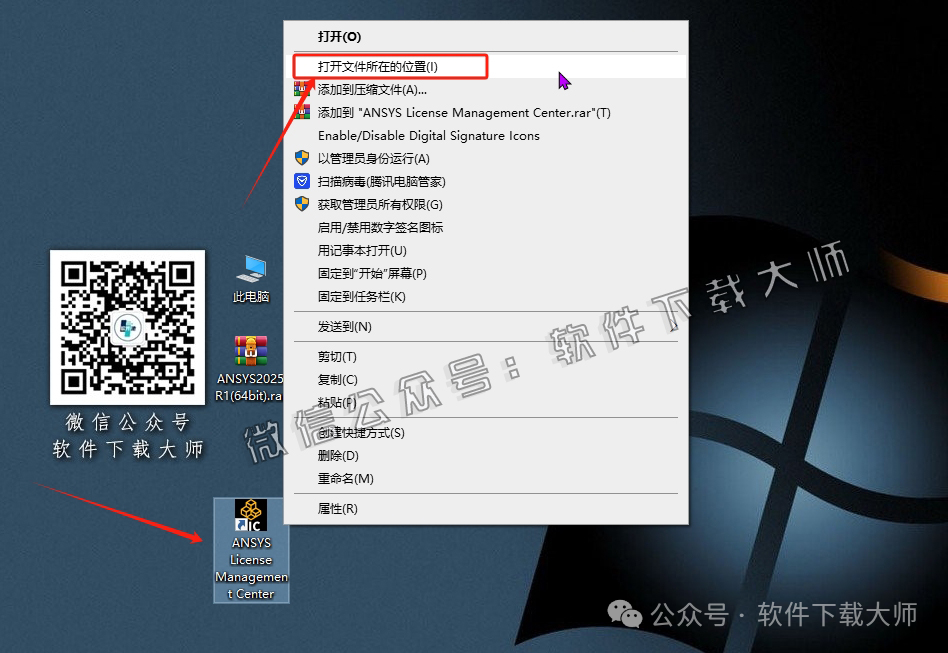Image resolution: width=948 pixels, height=653 pixels.
Task: Click 打开(O) at the top of the menu
Action: coord(339,36)
